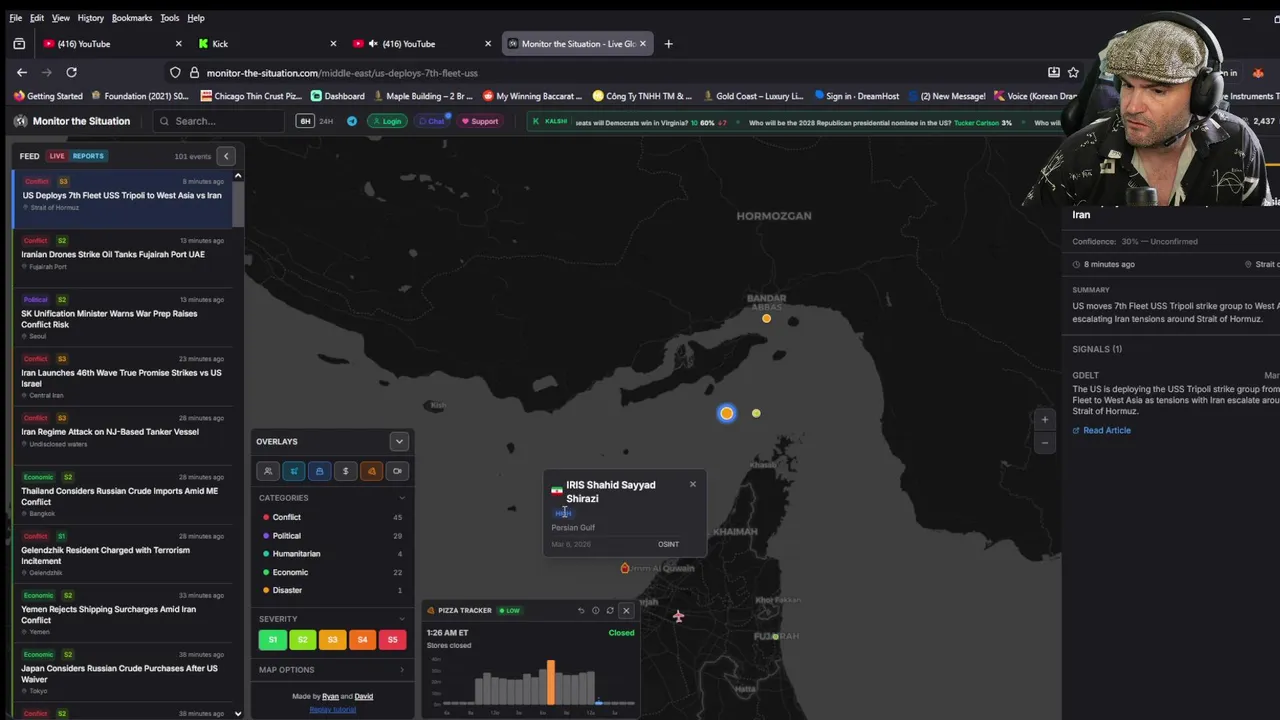This screenshot has width=1280, height=720.
Task: Click the Replay tutorial link
Action: point(332,709)
